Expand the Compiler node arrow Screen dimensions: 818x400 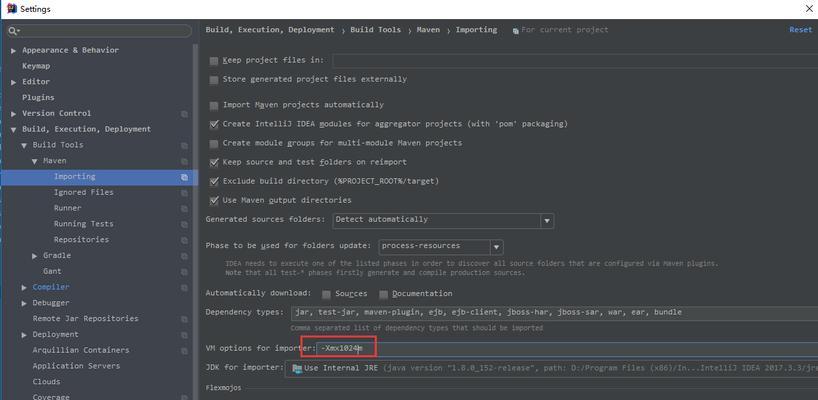(x=24, y=287)
